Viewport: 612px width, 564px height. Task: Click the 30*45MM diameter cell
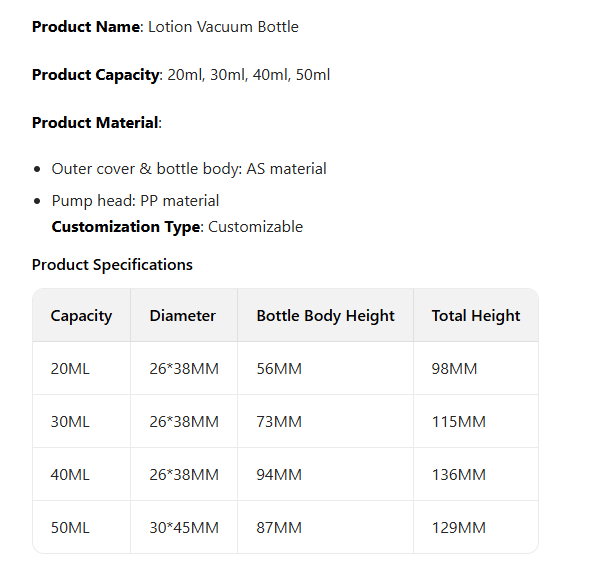point(184,528)
